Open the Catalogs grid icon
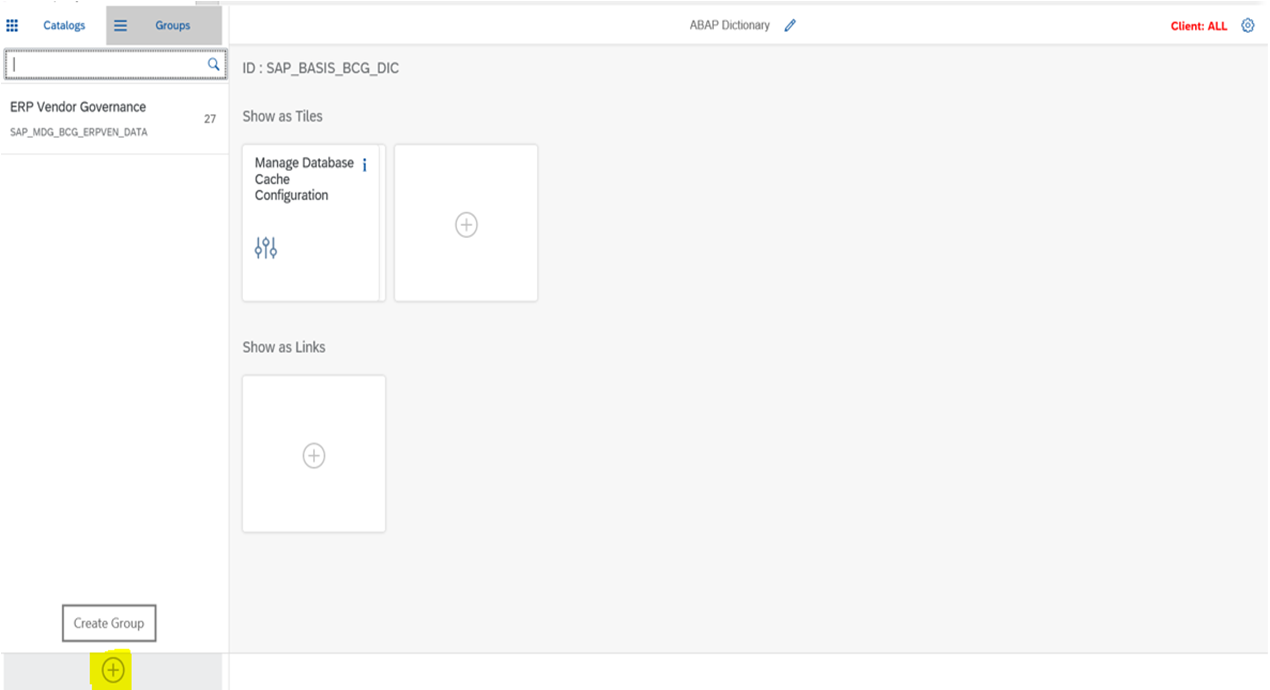This screenshot has height=690, width=1270. click(13, 26)
